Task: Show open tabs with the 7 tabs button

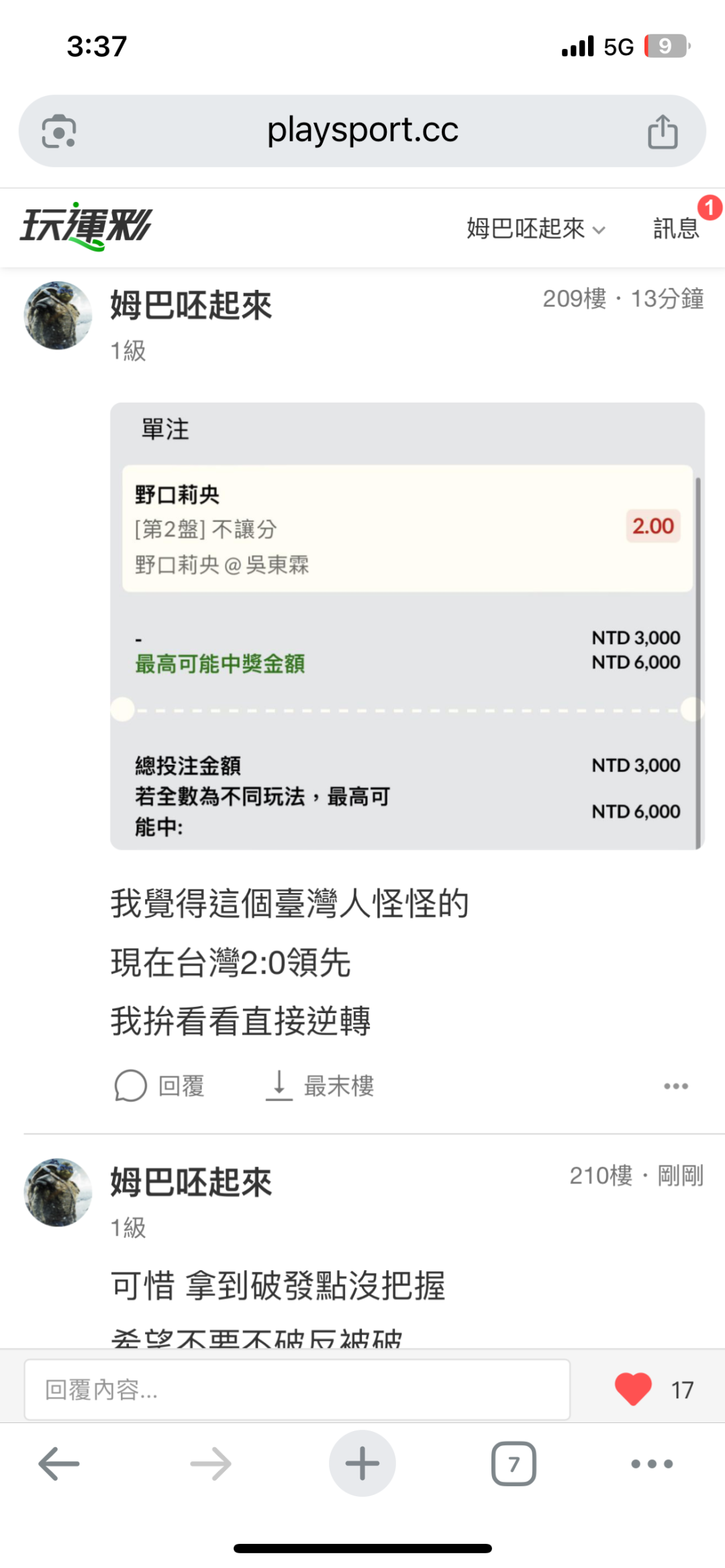Action: (x=514, y=1464)
